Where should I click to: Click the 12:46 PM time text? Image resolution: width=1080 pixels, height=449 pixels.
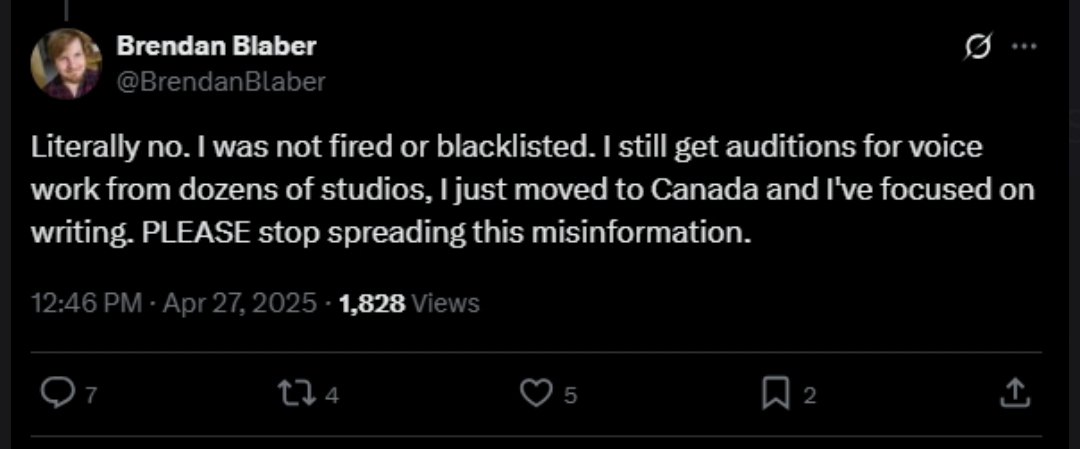(85, 303)
